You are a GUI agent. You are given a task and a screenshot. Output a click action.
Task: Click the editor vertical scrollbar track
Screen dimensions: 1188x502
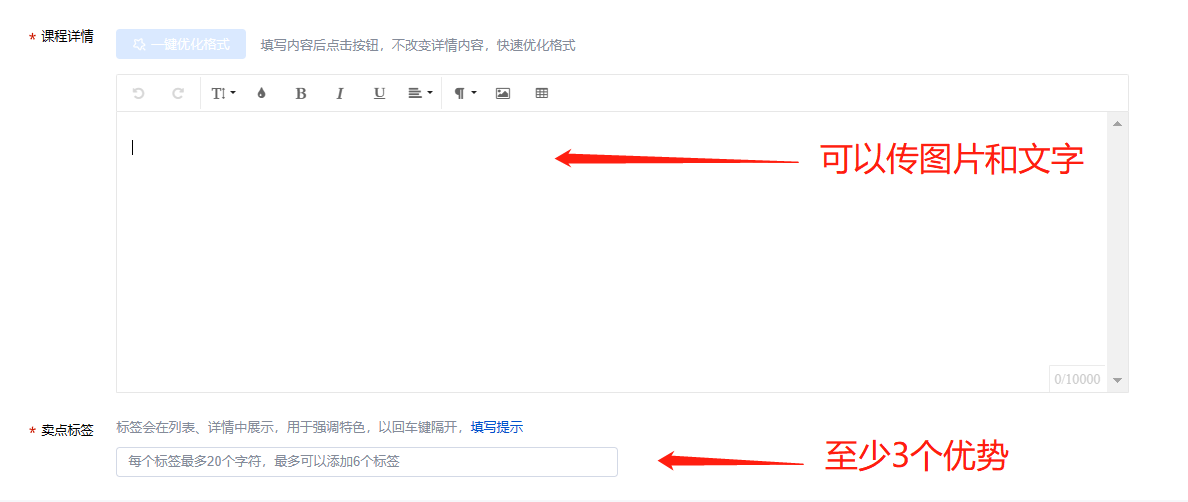tap(1117, 251)
